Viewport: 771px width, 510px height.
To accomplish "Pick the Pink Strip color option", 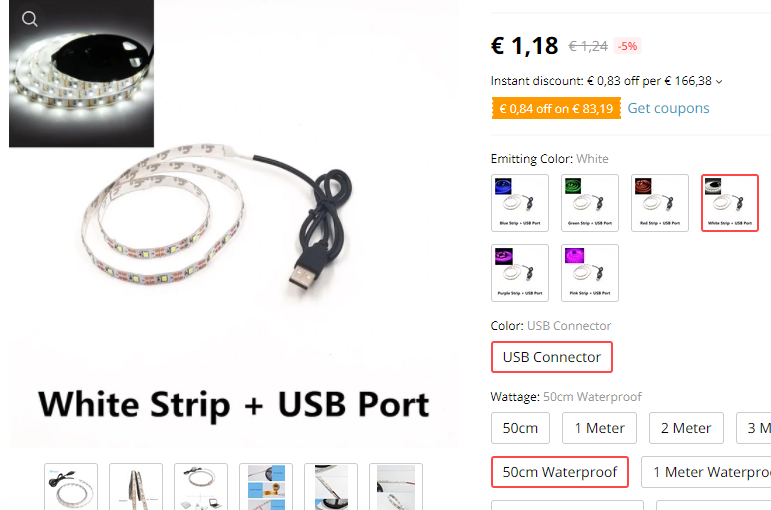I will coord(590,273).
